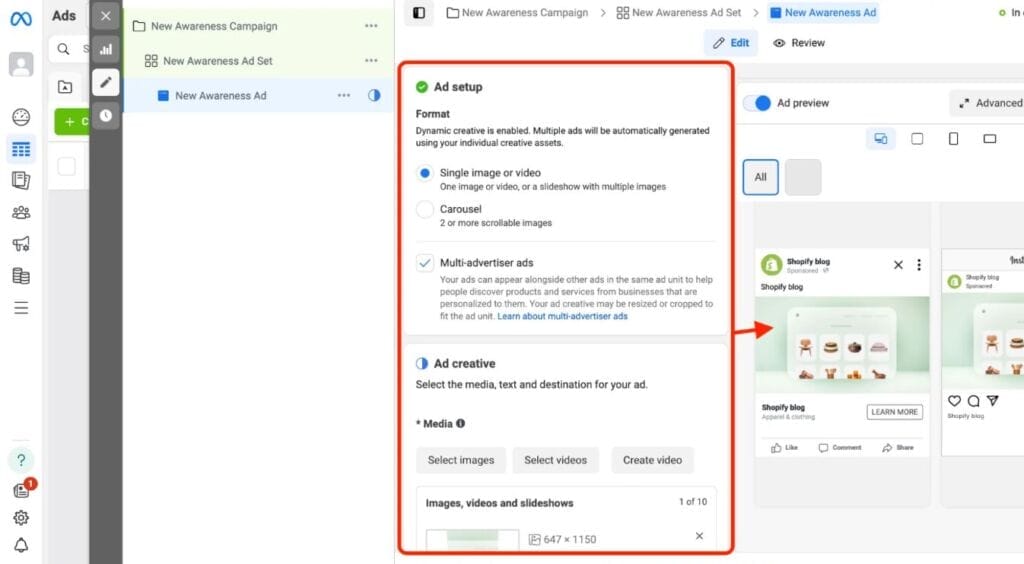Screen dimensions: 1024x564
Task: Select the multi-device preview icon
Action: click(x=881, y=138)
